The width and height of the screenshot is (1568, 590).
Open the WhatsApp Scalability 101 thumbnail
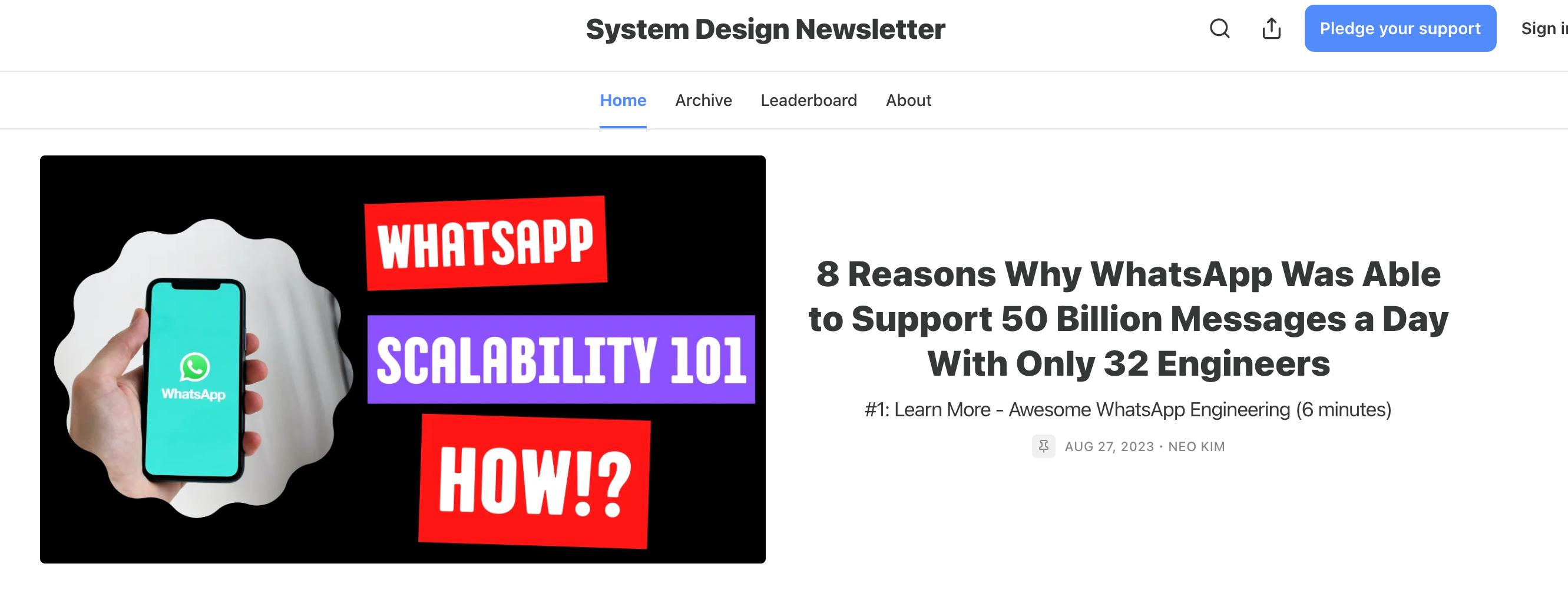[402, 359]
